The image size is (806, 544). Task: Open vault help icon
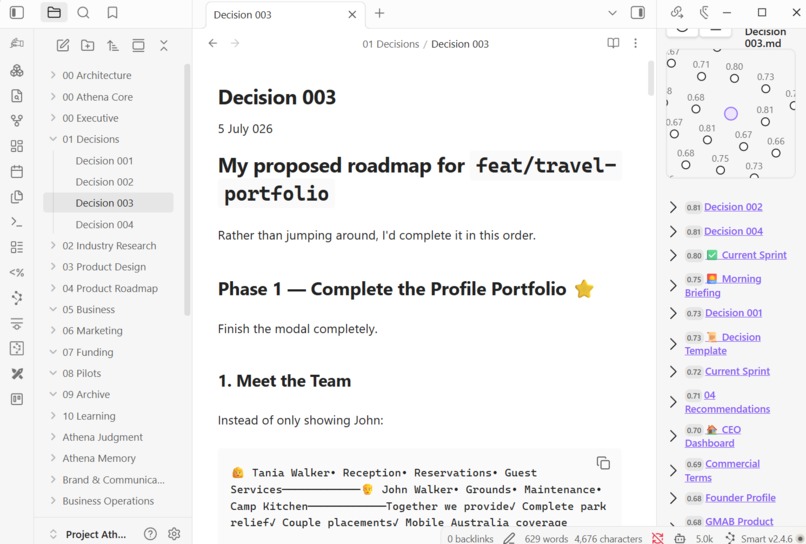pos(150,534)
